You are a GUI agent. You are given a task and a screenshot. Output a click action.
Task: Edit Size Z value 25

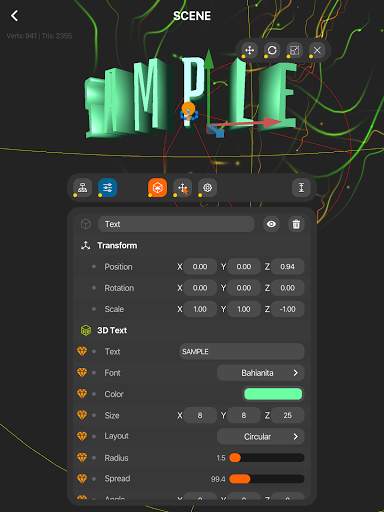287,415
